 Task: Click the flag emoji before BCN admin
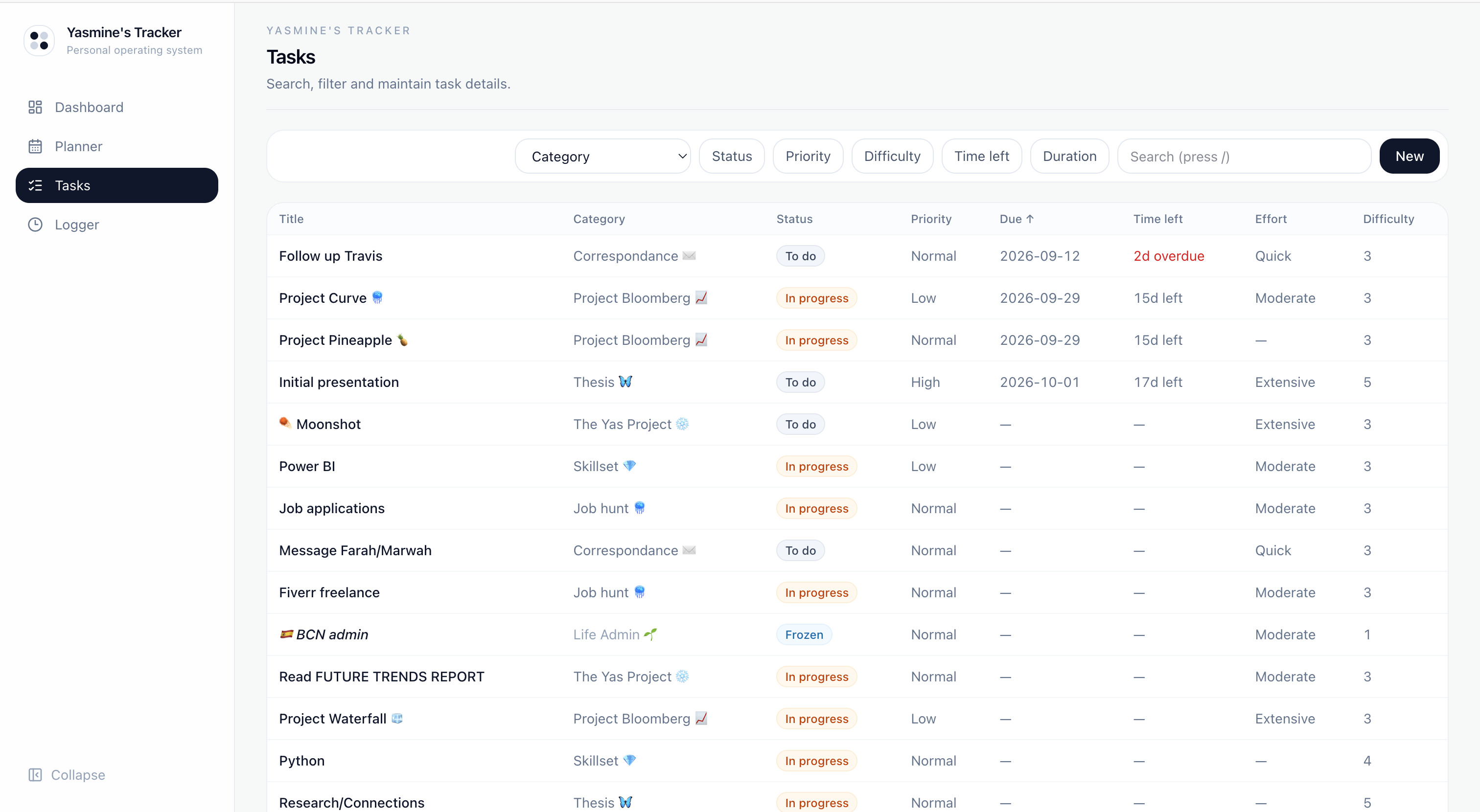tap(286, 634)
